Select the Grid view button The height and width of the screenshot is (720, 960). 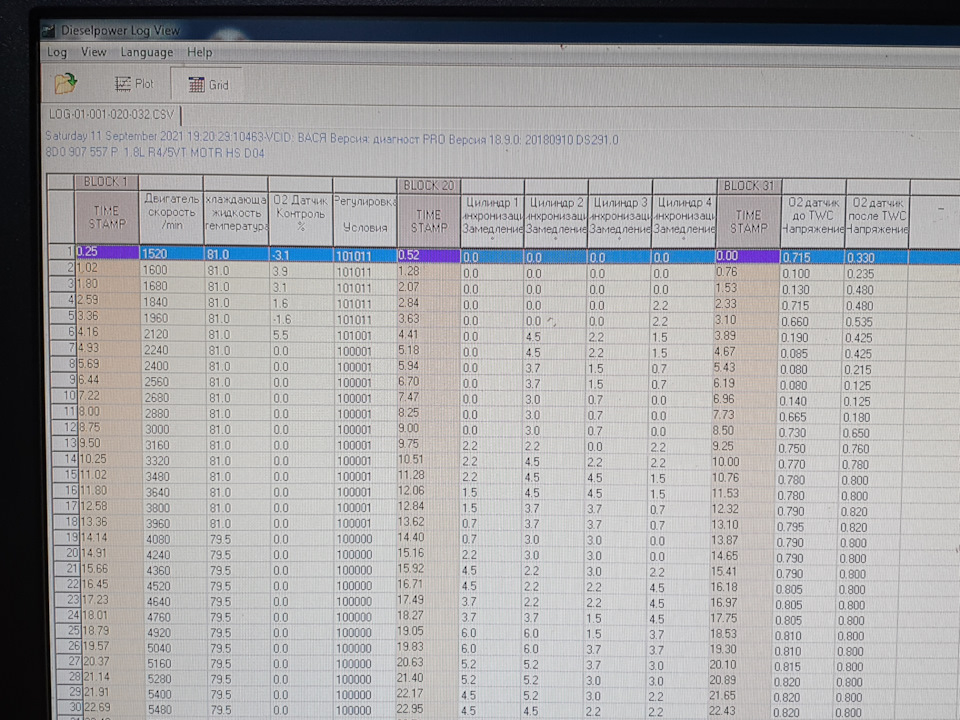(208, 85)
